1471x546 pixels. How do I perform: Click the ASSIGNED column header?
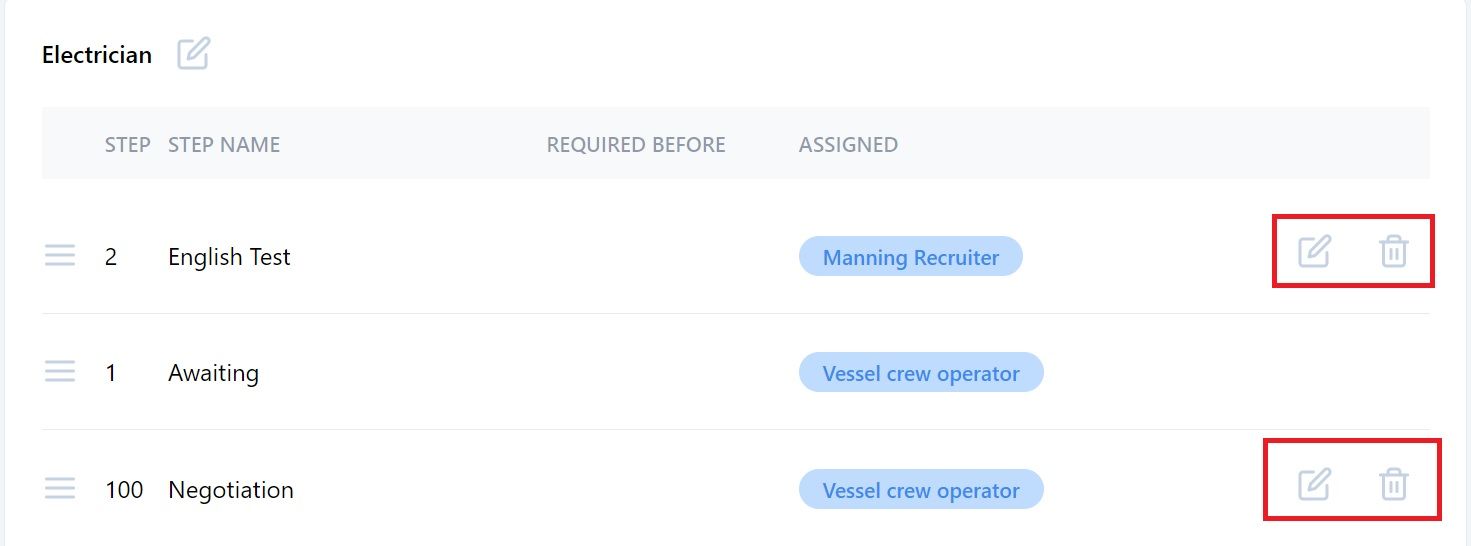pyautogui.click(x=848, y=145)
